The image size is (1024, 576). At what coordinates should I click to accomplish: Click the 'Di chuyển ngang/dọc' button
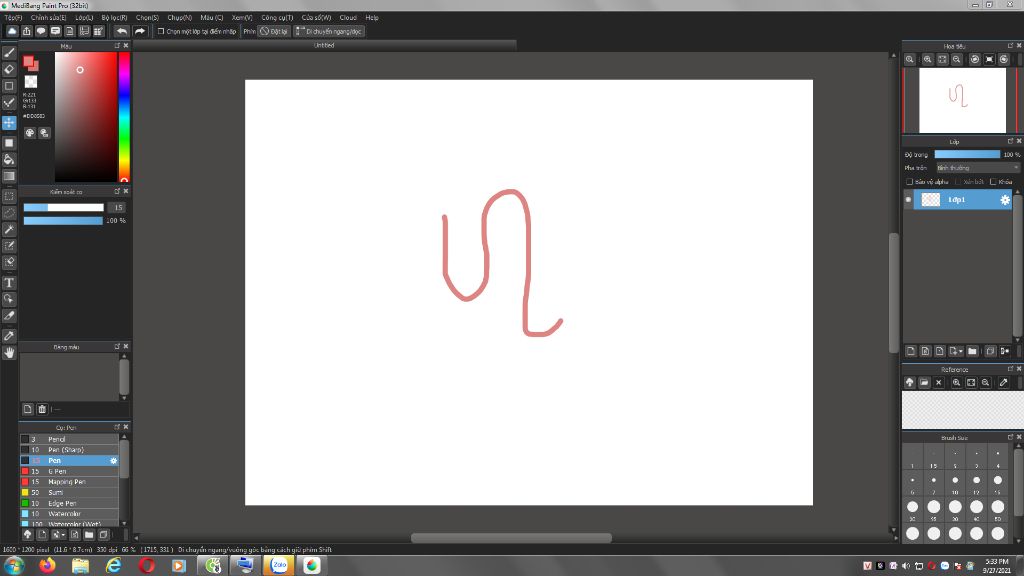pyautogui.click(x=329, y=31)
